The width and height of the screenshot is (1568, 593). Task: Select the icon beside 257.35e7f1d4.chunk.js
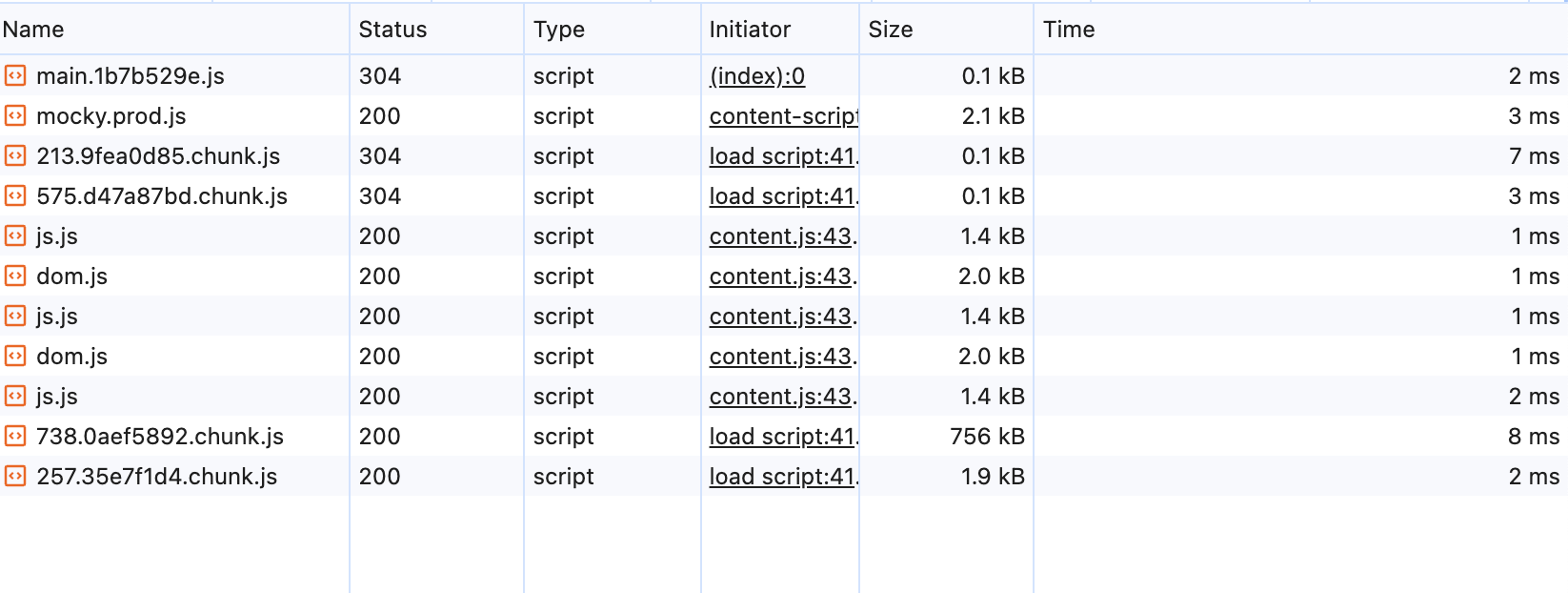click(15, 477)
